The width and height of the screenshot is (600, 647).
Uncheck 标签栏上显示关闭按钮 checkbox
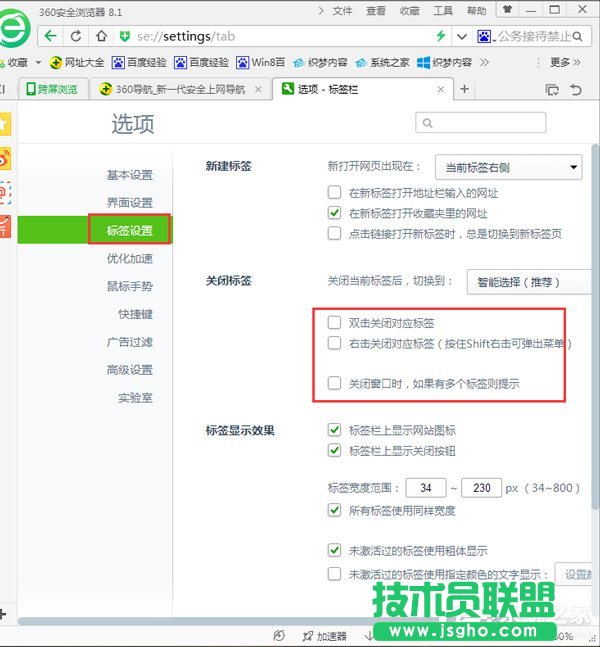coord(335,450)
